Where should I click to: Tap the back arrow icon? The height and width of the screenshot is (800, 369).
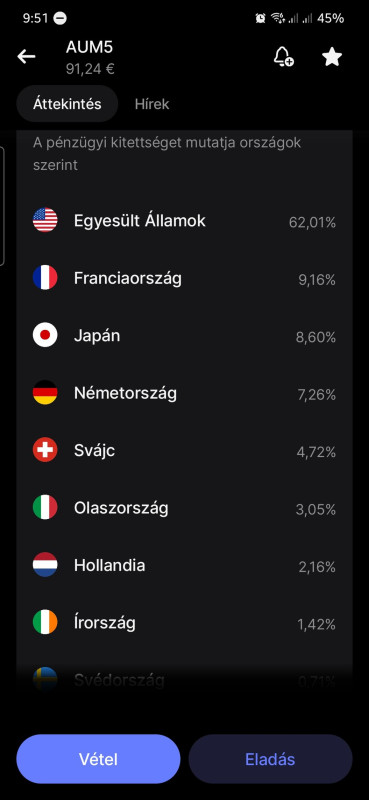[x=27, y=57]
